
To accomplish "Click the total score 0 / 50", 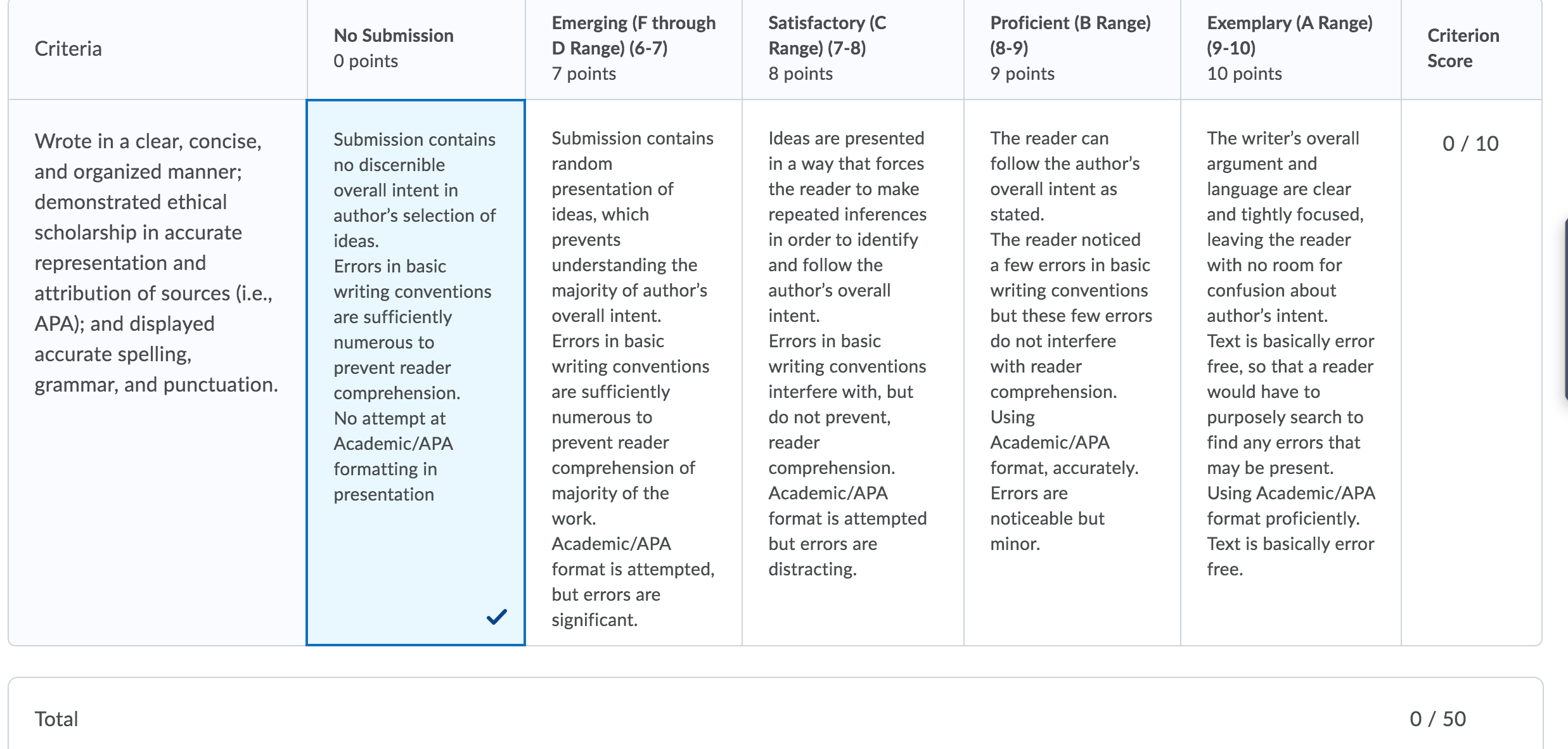I will (1437, 719).
